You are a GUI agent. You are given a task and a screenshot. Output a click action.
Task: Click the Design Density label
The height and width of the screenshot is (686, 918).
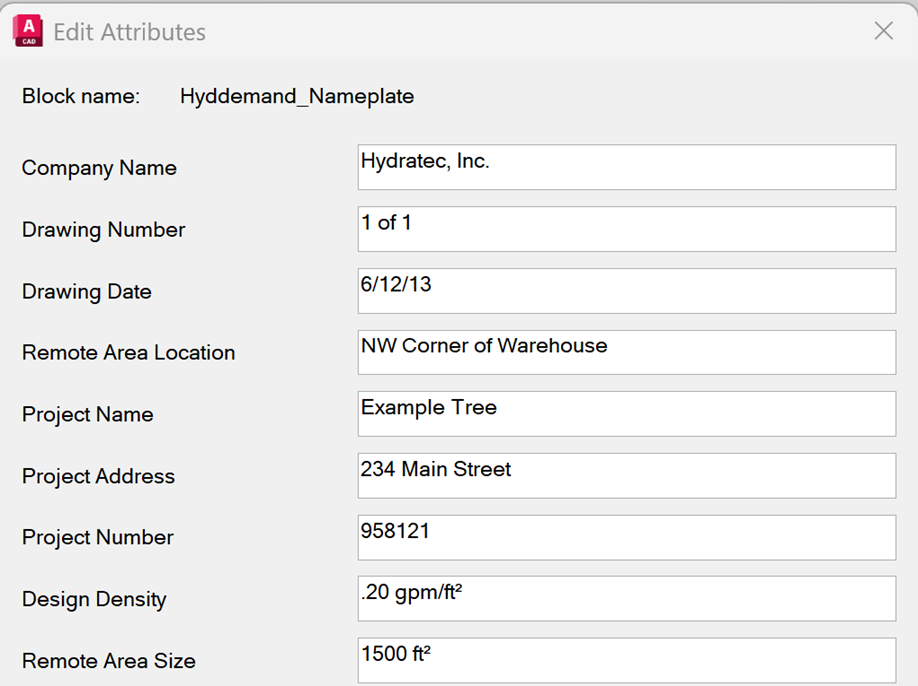(x=93, y=599)
